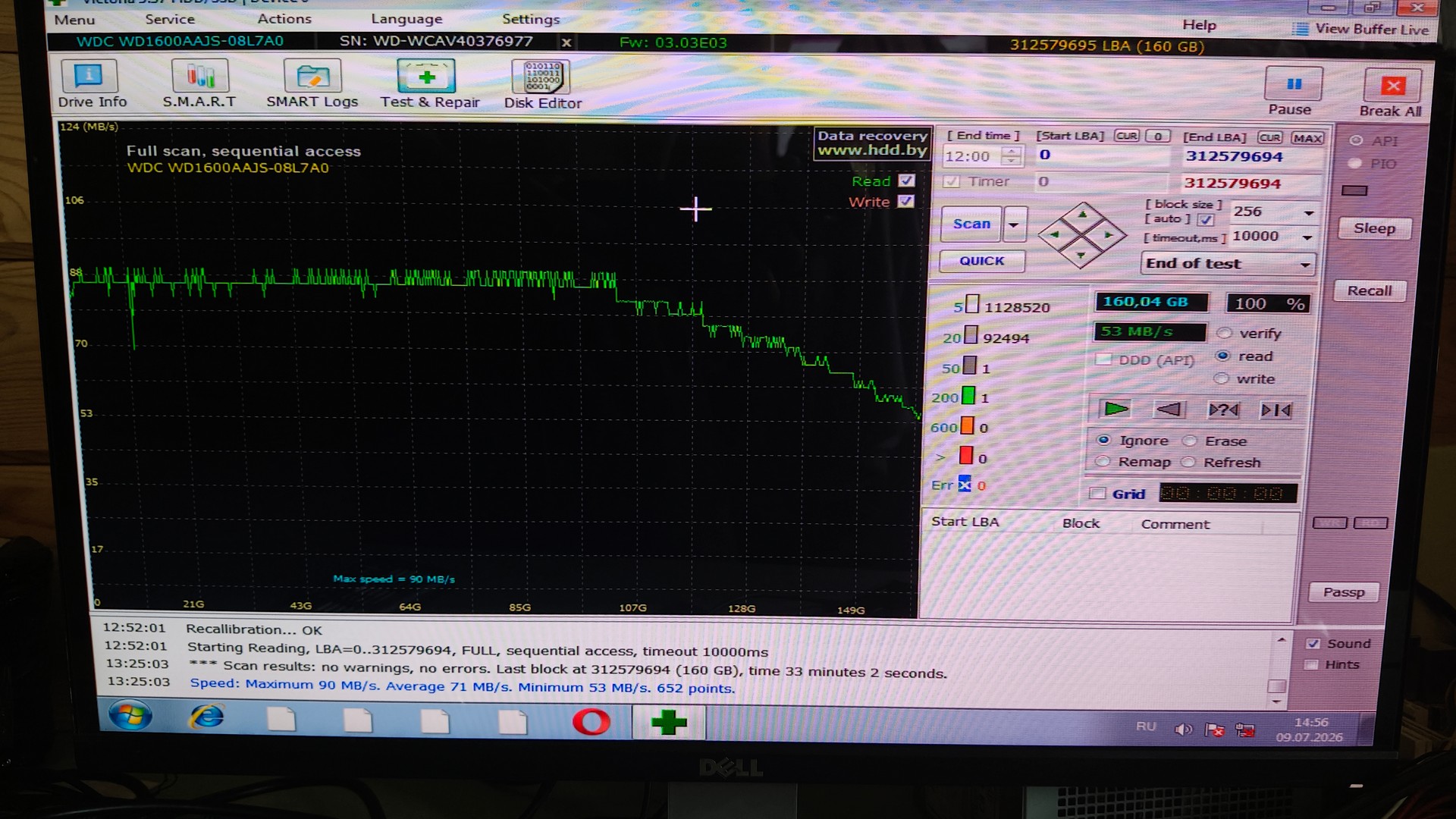Click the End LBA input field
1456x819 pixels.
click(x=1253, y=157)
